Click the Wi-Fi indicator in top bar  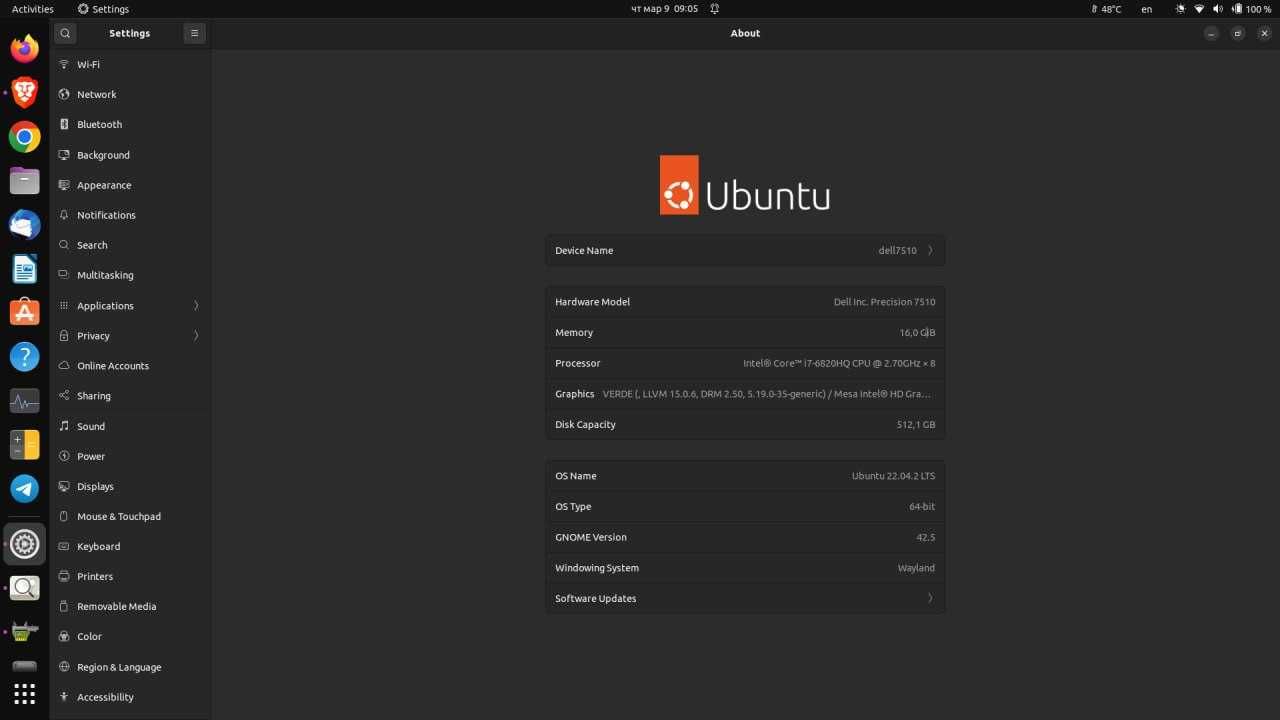click(1199, 9)
